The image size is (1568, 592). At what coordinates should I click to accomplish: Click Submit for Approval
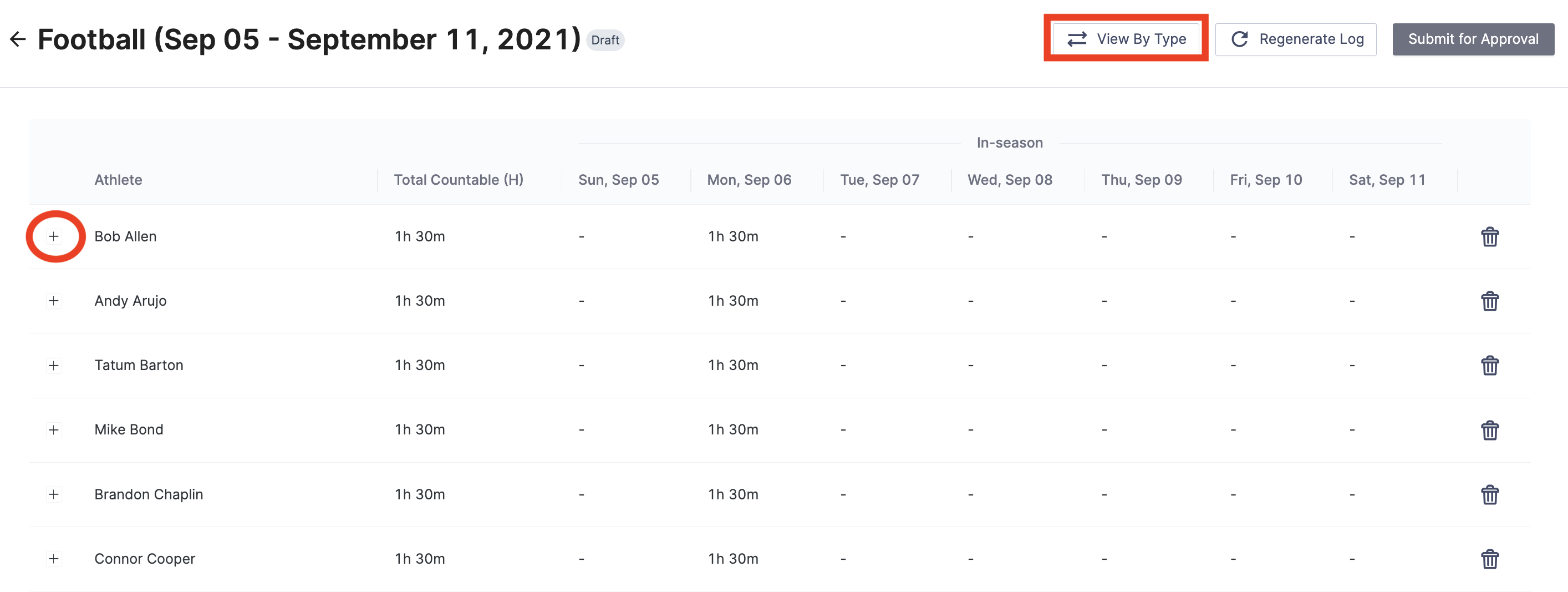(x=1474, y=38)
